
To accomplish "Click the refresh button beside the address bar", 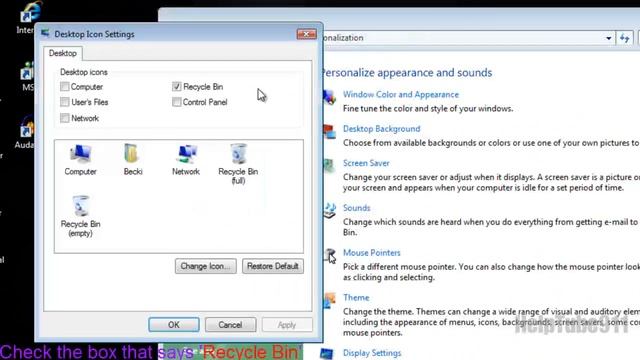I will click(x=624, y=38).
